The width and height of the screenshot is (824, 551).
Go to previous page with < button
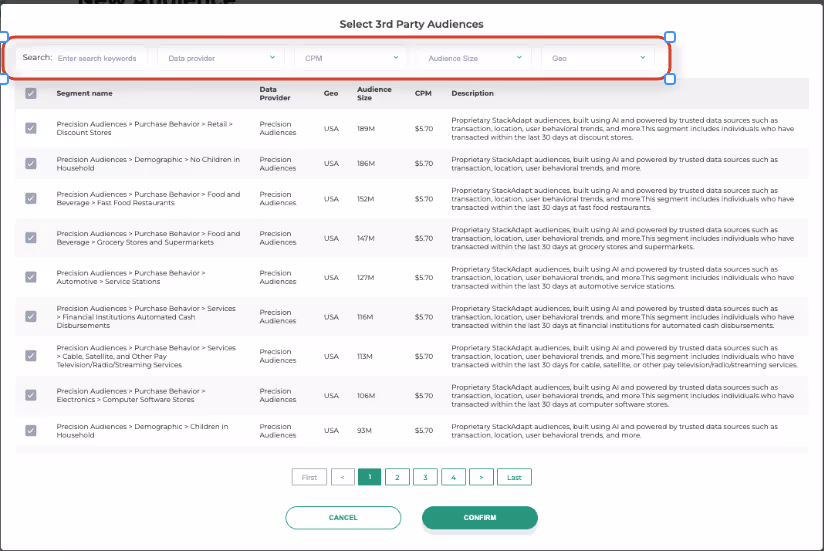click(343, 477)
